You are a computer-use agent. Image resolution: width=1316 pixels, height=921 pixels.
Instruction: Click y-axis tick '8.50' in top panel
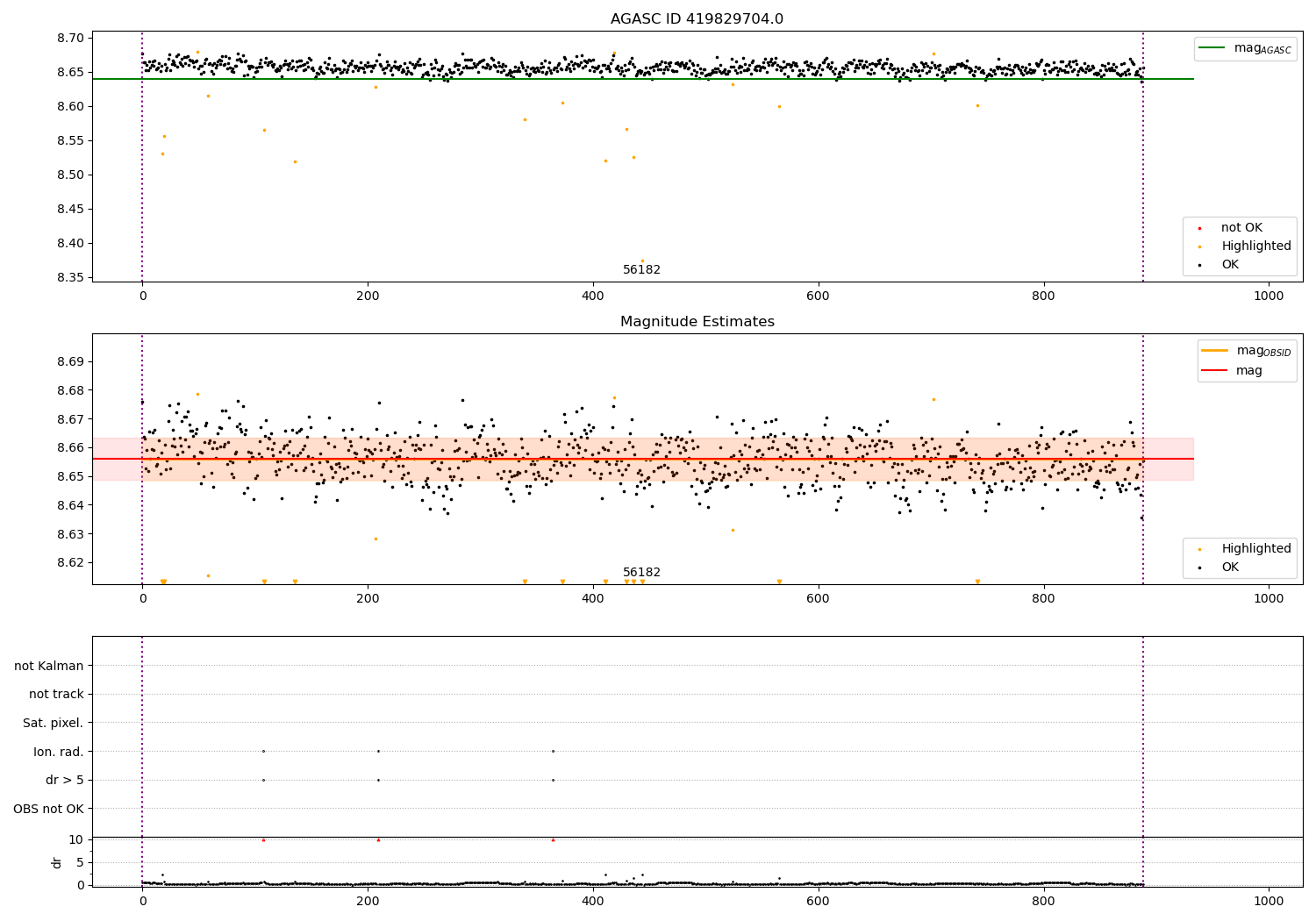[72, 175]
